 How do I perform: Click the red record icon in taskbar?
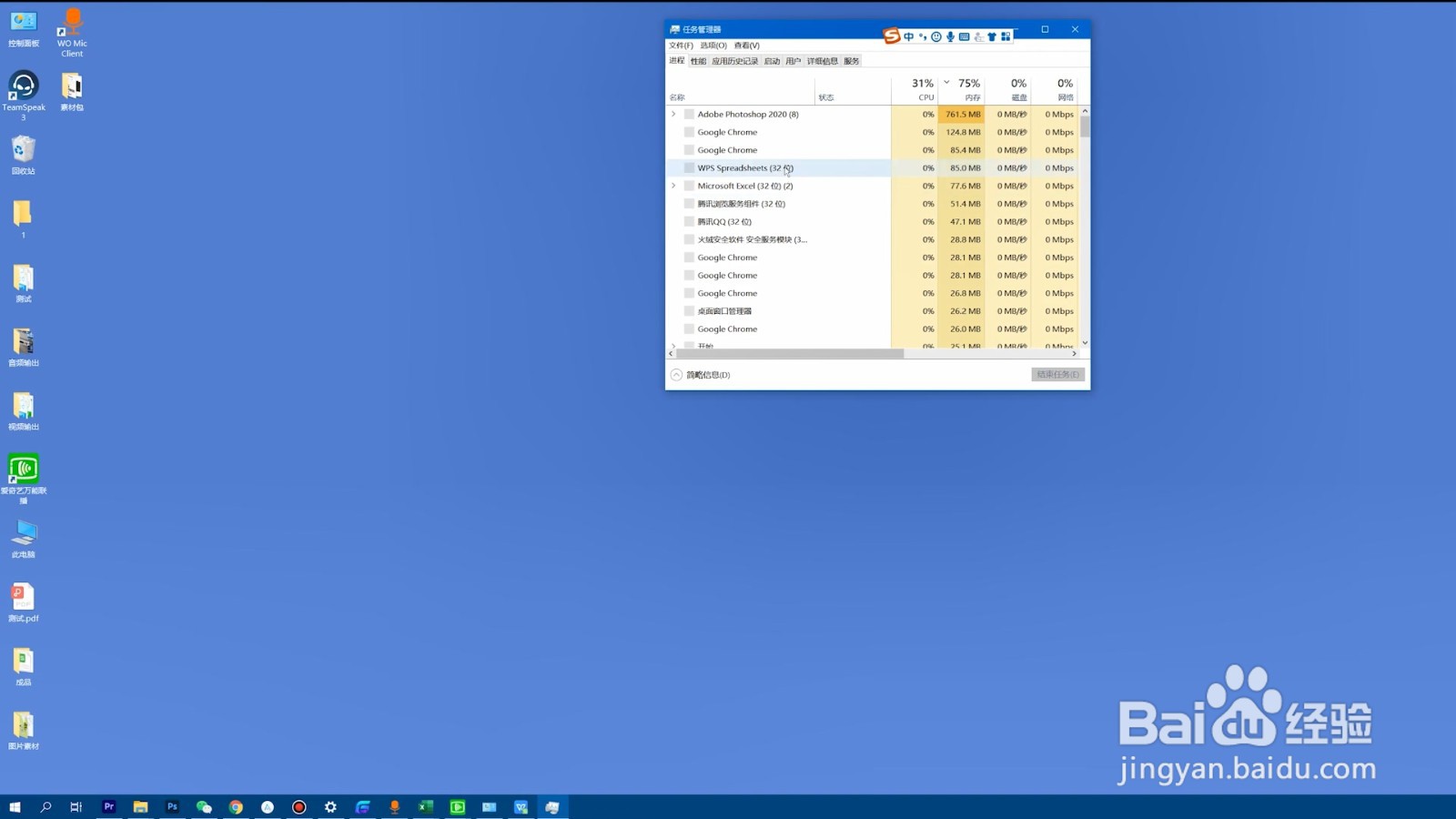(298, 806)
